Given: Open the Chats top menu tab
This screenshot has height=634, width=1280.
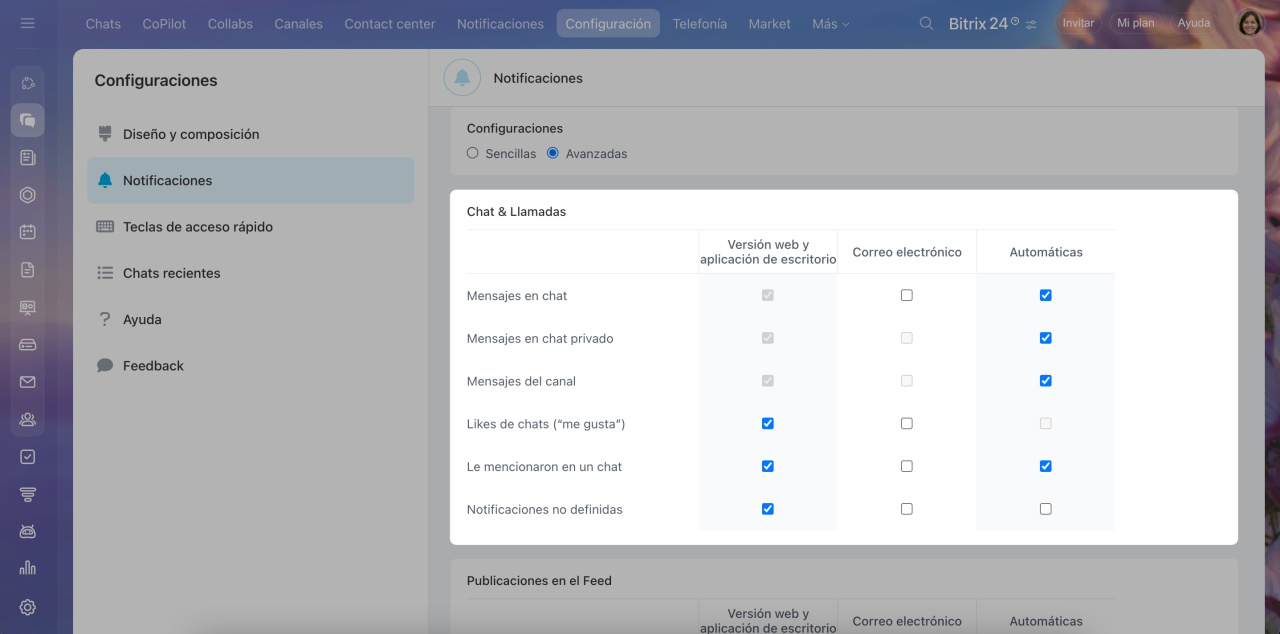Looking at the screenshot, I should [103, 23].
